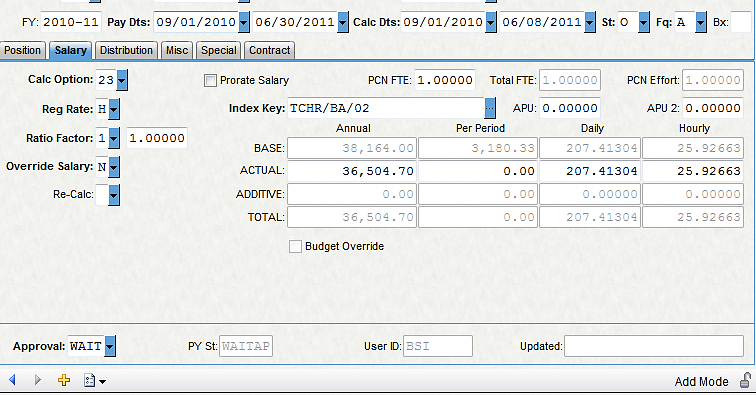
Task: Enable the Prorate Salary checkbox
Action: pos(210,81)
